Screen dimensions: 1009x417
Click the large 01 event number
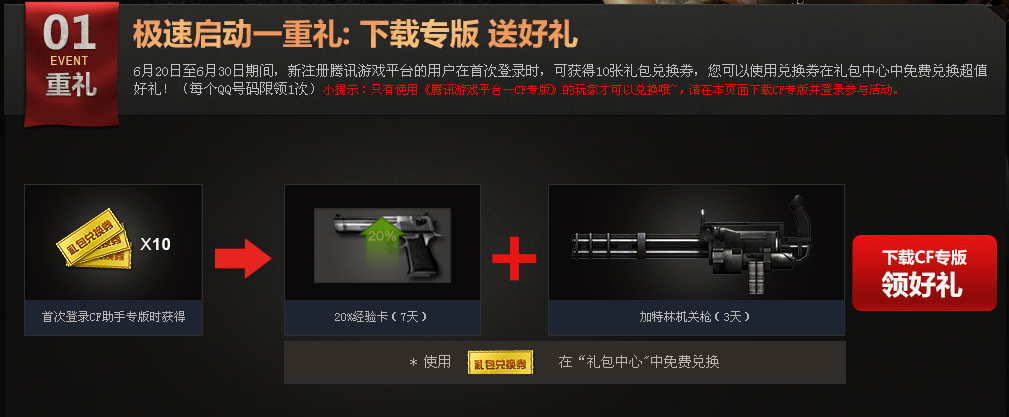[70, 33]
